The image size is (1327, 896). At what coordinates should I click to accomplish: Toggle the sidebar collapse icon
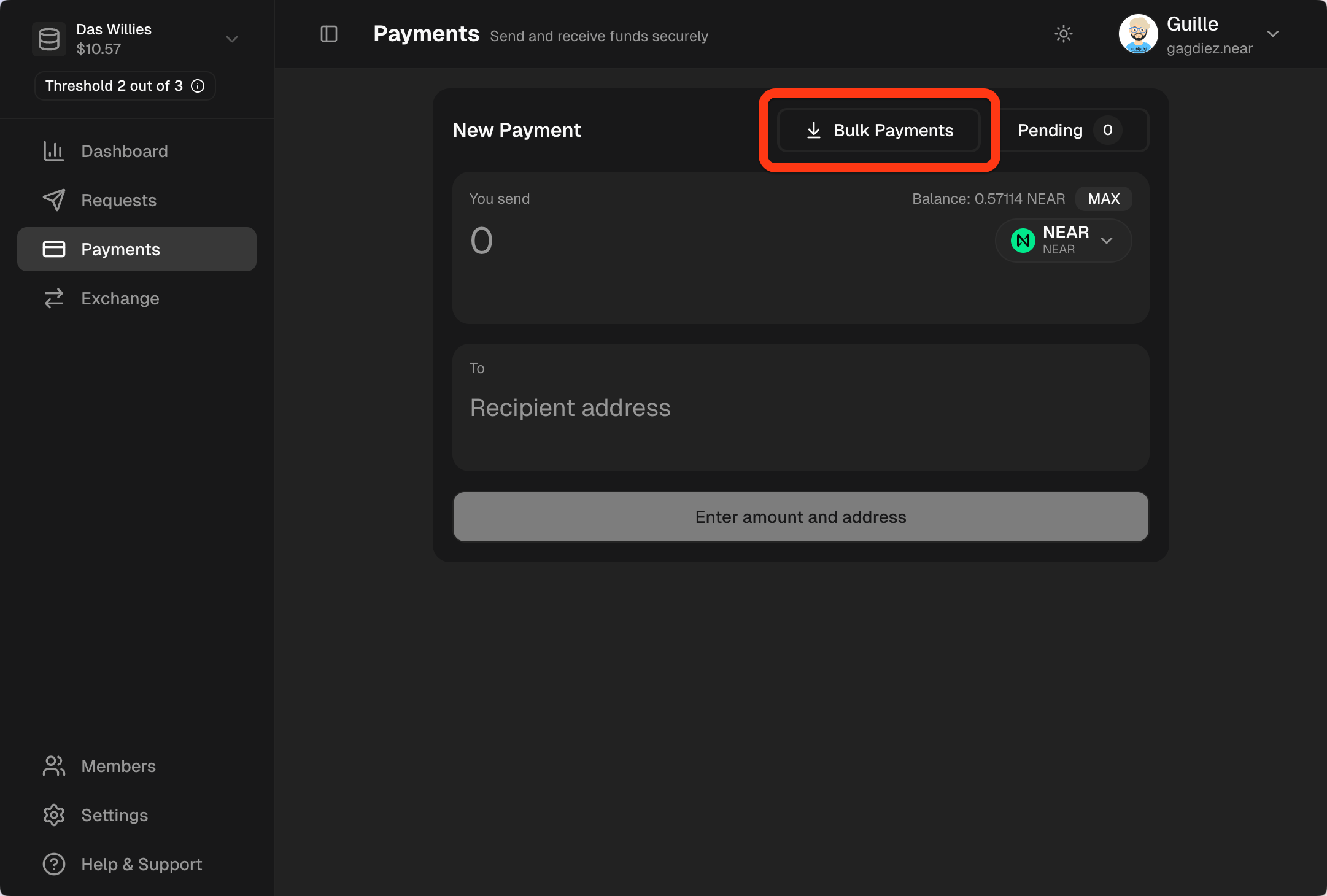328,34
